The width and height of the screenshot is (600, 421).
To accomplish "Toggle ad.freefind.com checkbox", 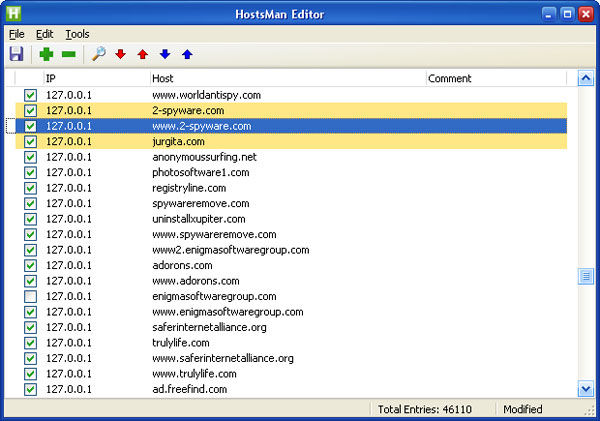I will [30, 389].
